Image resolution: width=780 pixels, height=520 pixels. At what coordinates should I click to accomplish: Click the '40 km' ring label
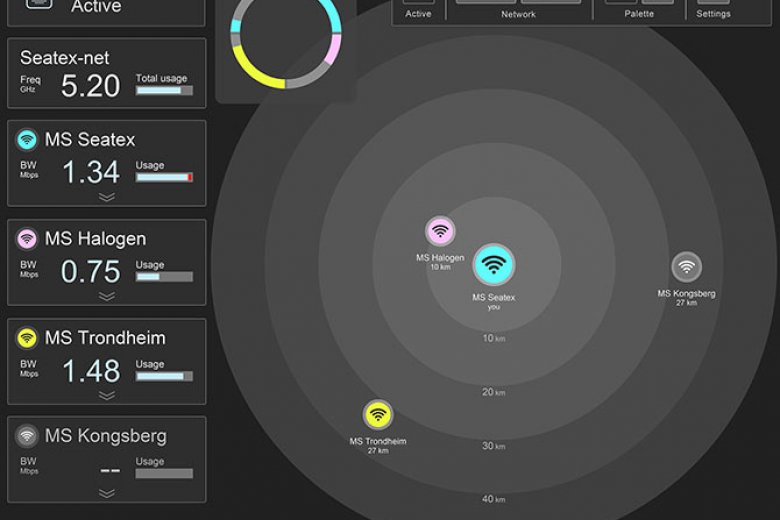click(493, 499)
